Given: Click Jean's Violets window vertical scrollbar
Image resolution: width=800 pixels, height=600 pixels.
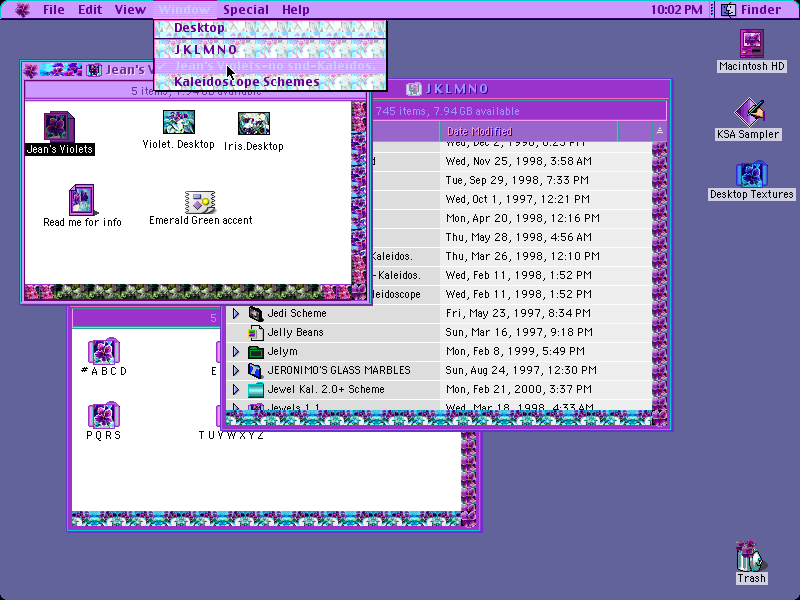Looking at the screenshot, I should (x=359, y=193).
